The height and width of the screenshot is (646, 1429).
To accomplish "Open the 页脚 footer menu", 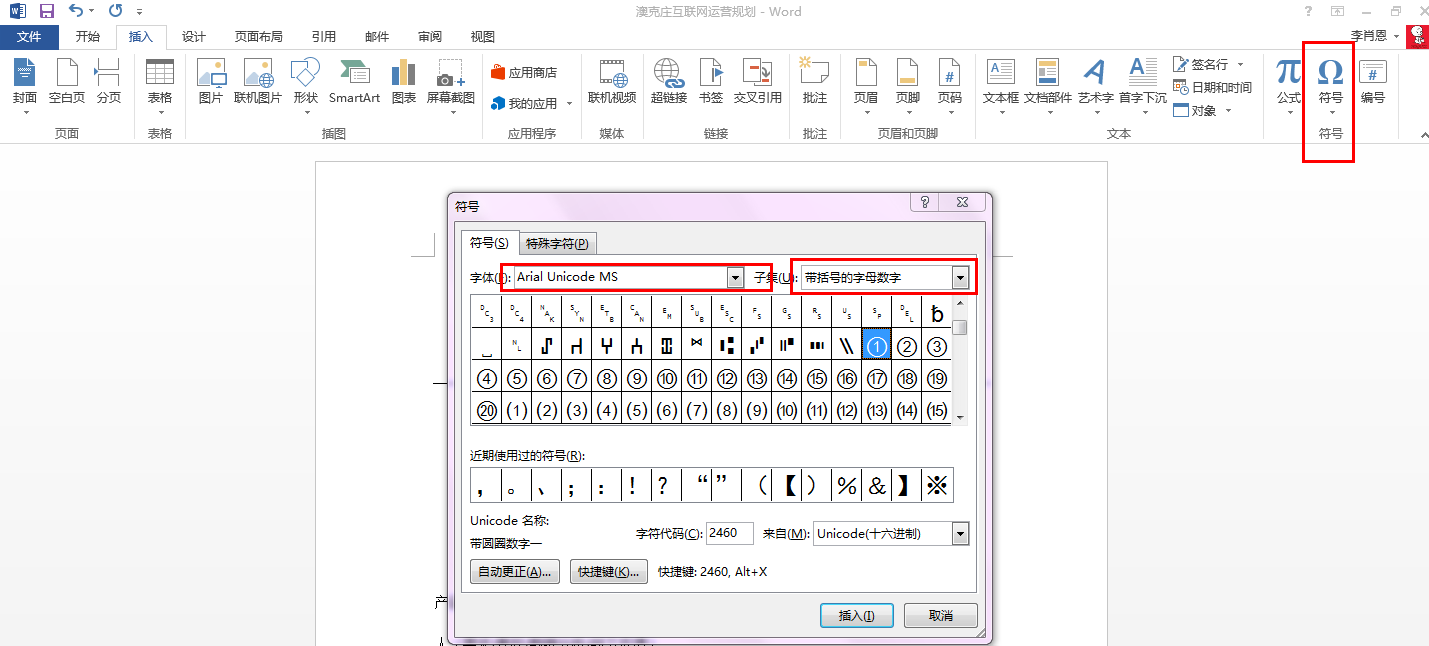I will (907, 85).
